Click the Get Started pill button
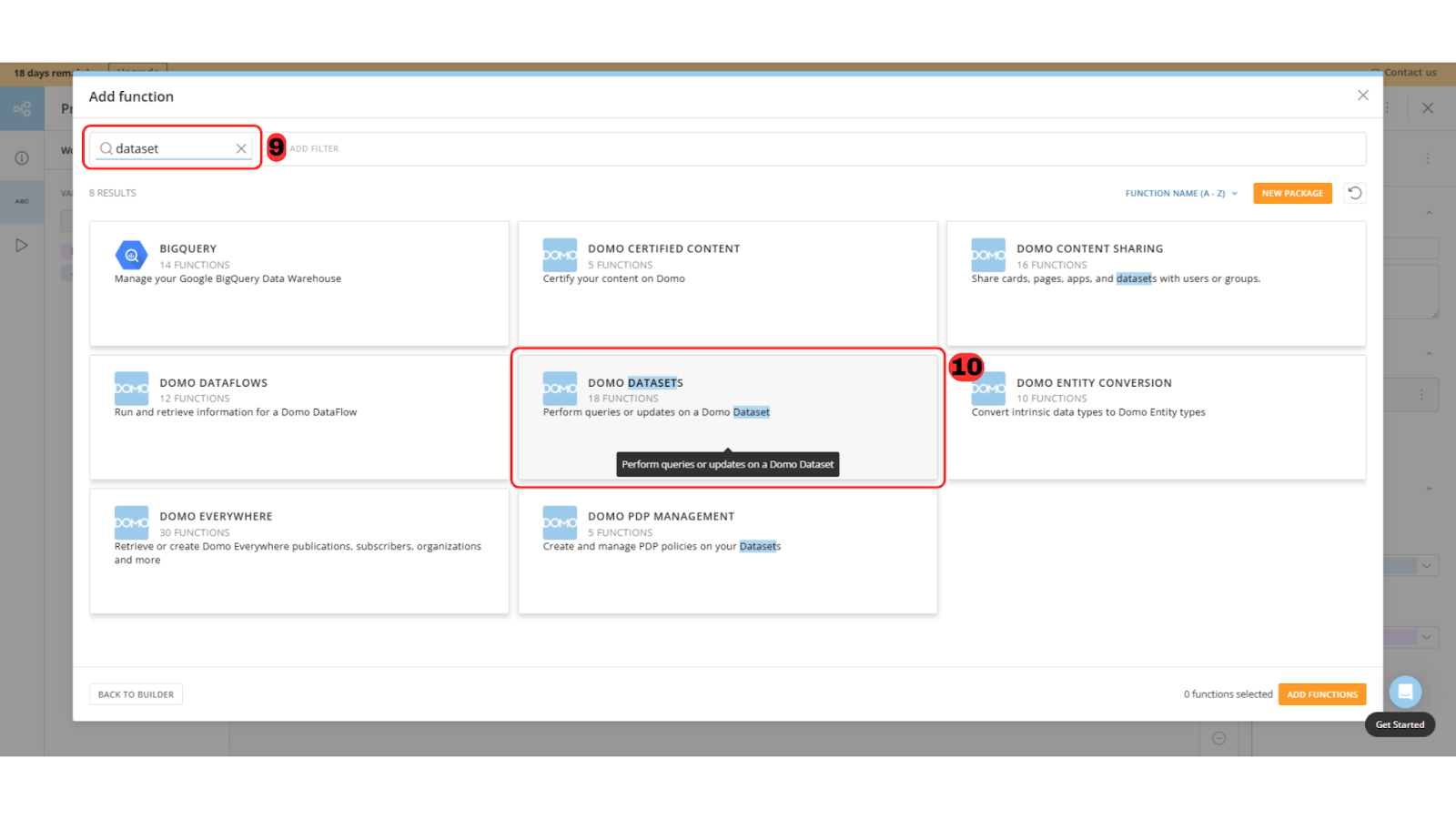1456x819 pixels. point(1400,724)
